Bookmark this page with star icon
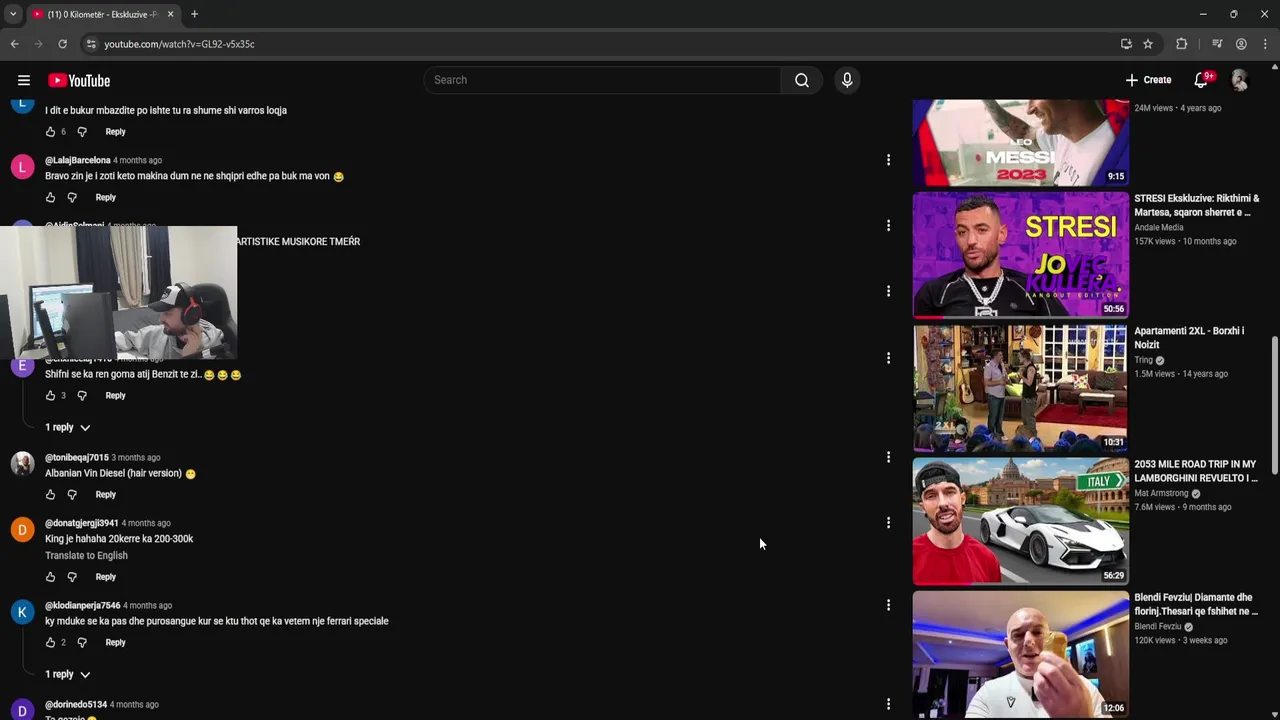 pos(1148,44)
